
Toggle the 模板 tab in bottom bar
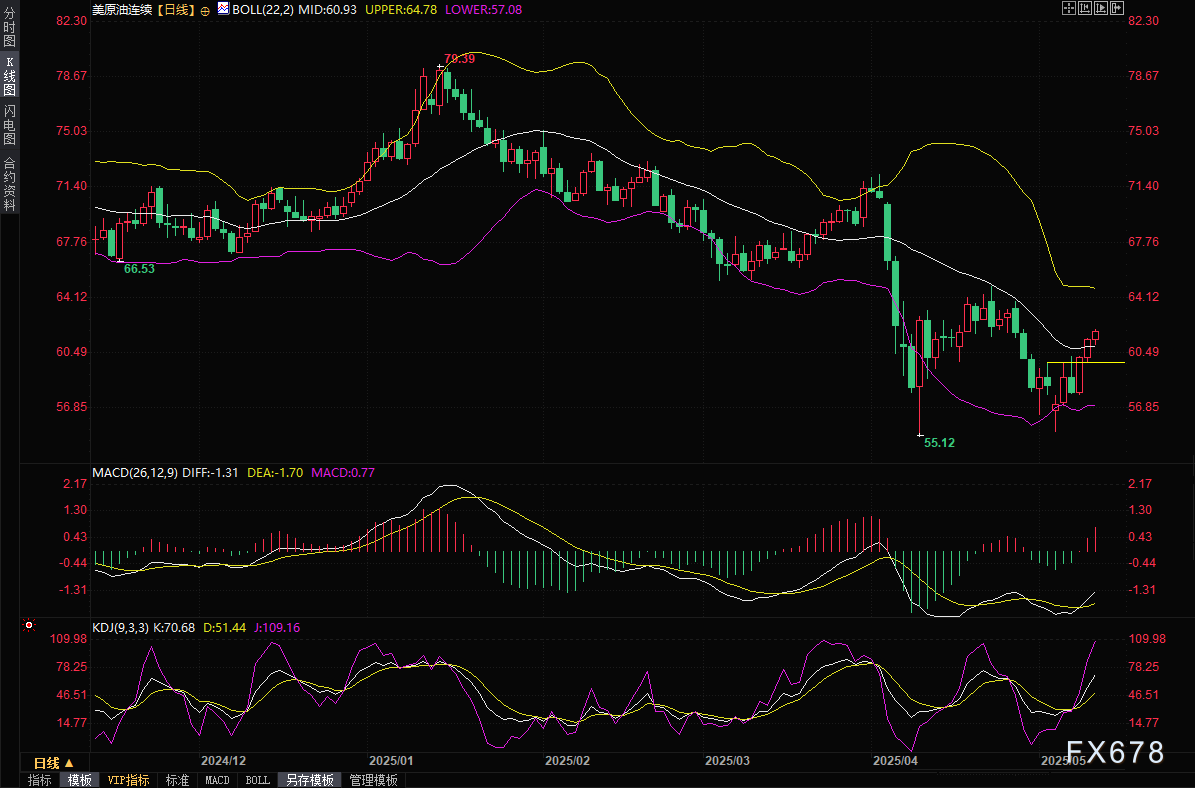[79, 780]
